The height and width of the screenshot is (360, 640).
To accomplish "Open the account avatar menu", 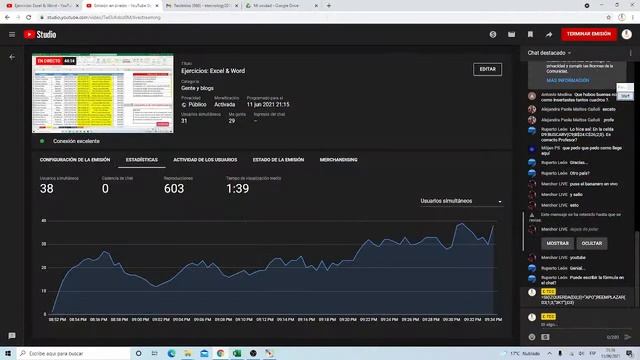I will [627, 34].
